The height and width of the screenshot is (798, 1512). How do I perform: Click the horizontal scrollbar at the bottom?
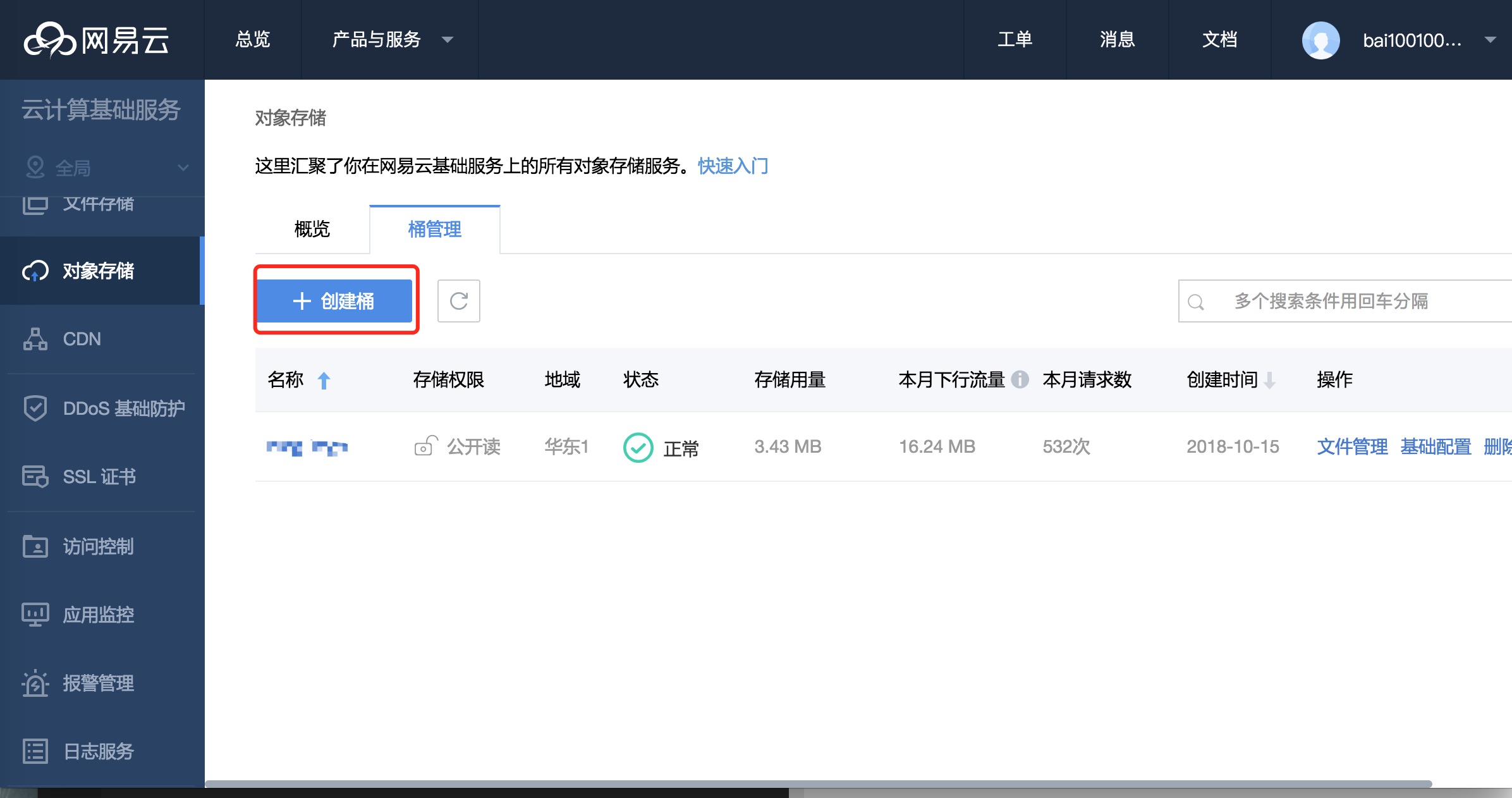819,784
